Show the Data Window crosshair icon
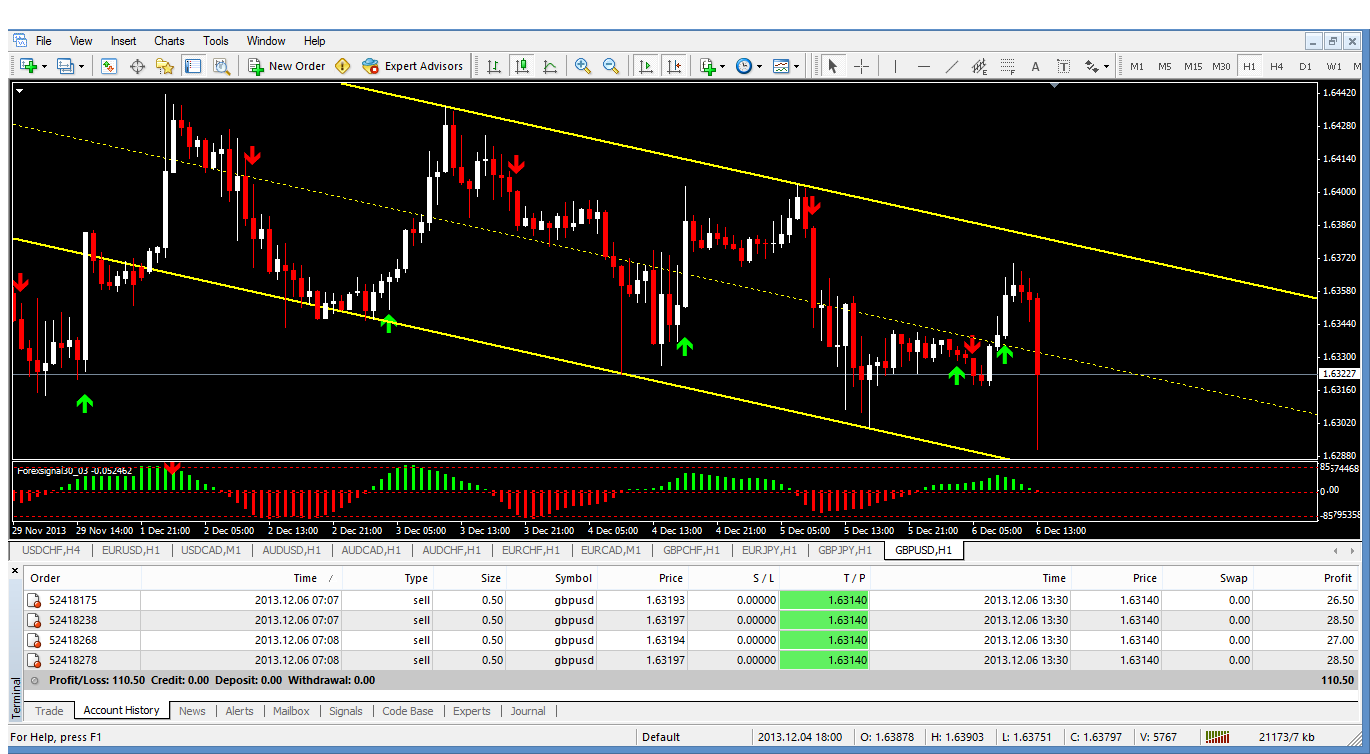Image resolution: width=1370 pixels, height=754 pixels. click(137, 66)
